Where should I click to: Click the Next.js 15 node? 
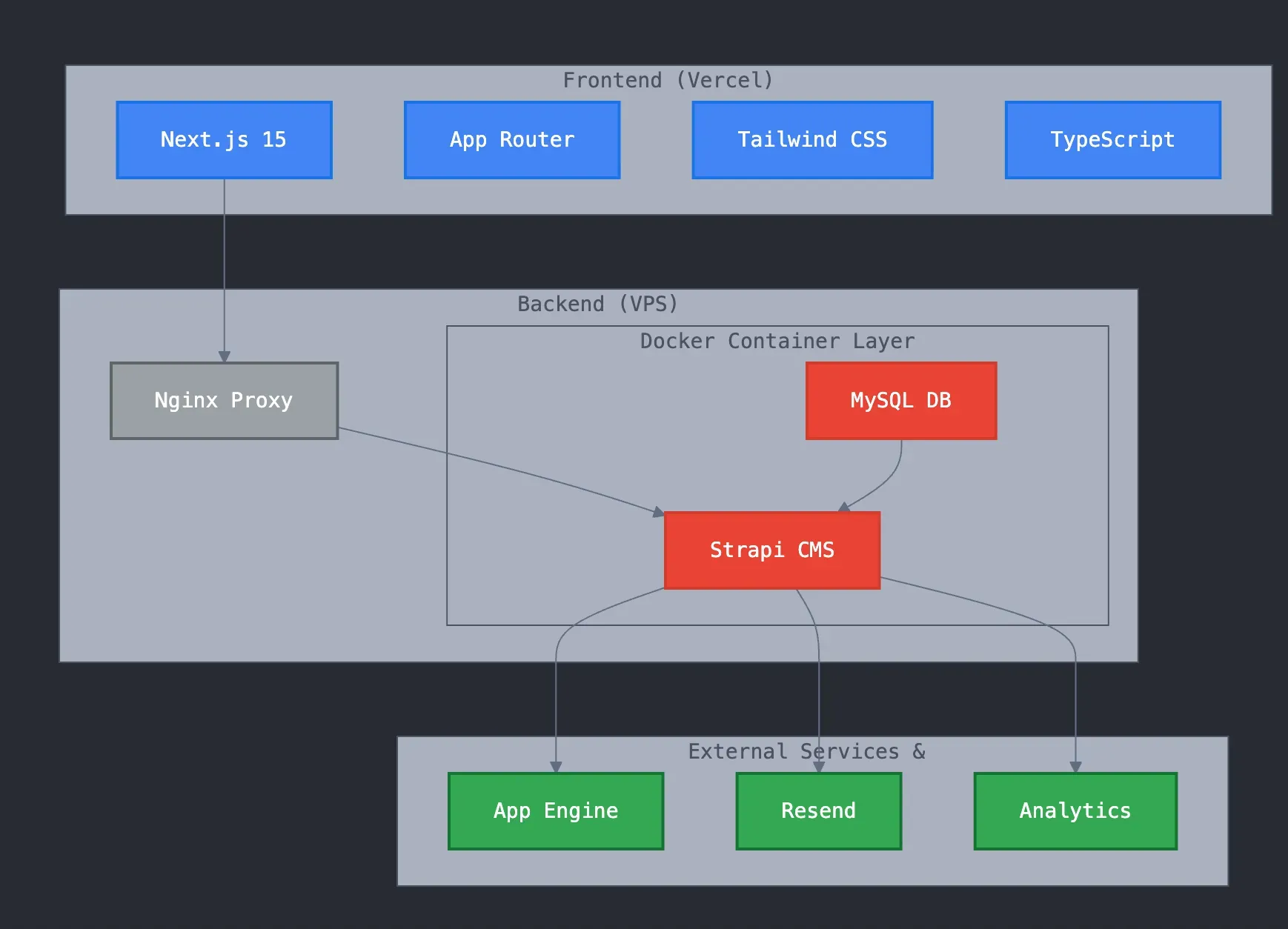pyautogui.click(x=224, y=140)
